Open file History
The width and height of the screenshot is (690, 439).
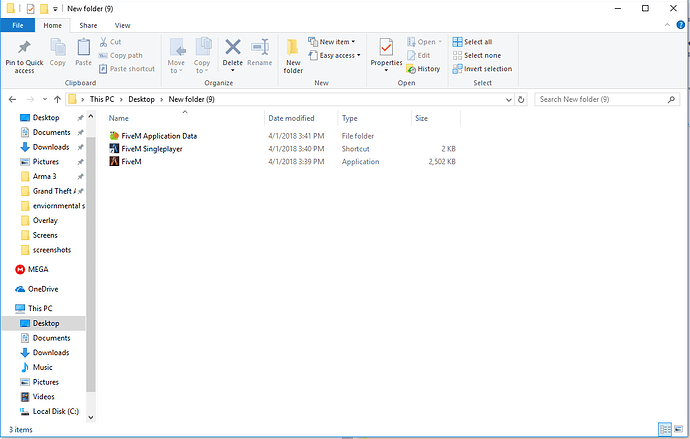click(x=423, y=69)
